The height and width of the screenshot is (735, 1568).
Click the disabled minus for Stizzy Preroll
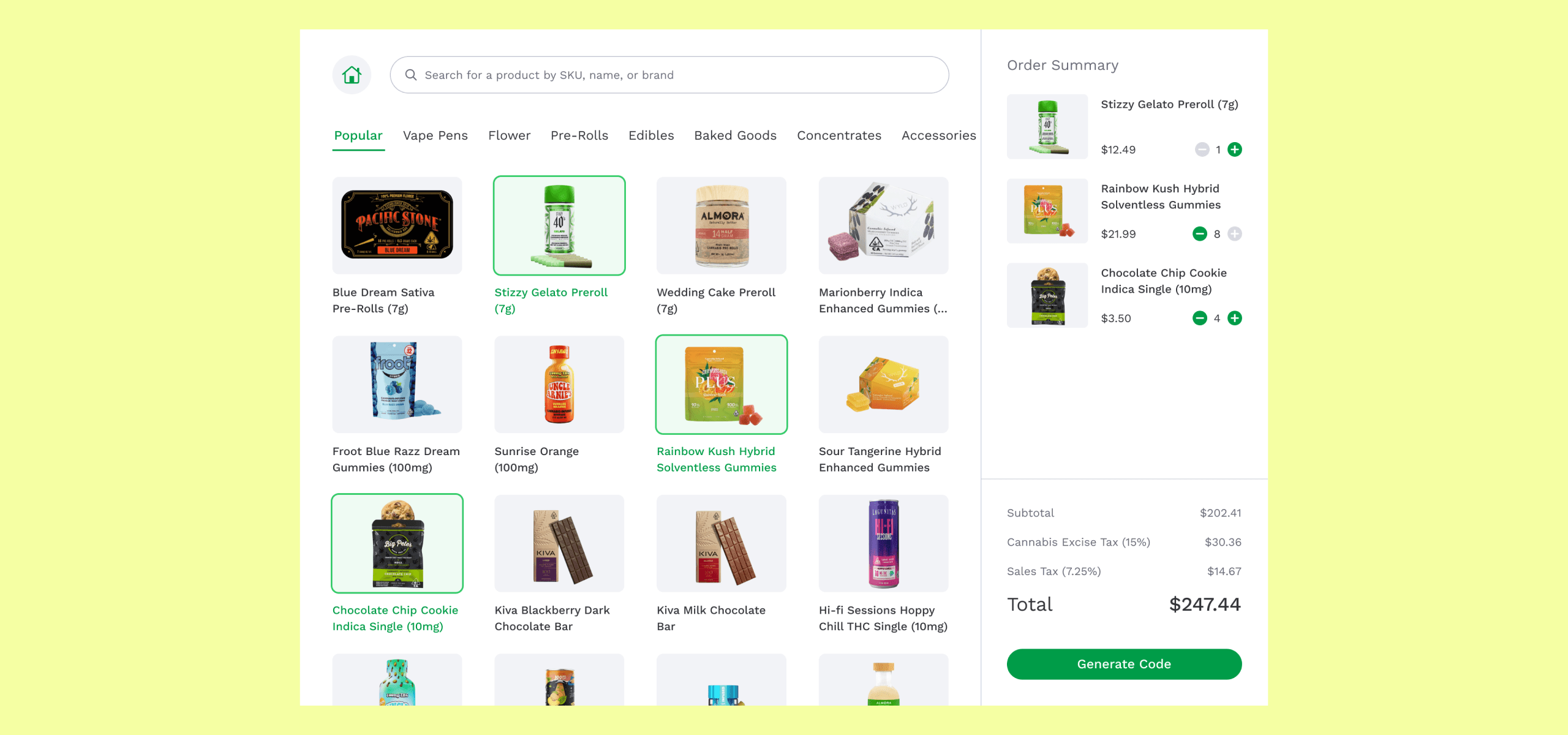pyautogui.click(x=1202, y=149)
